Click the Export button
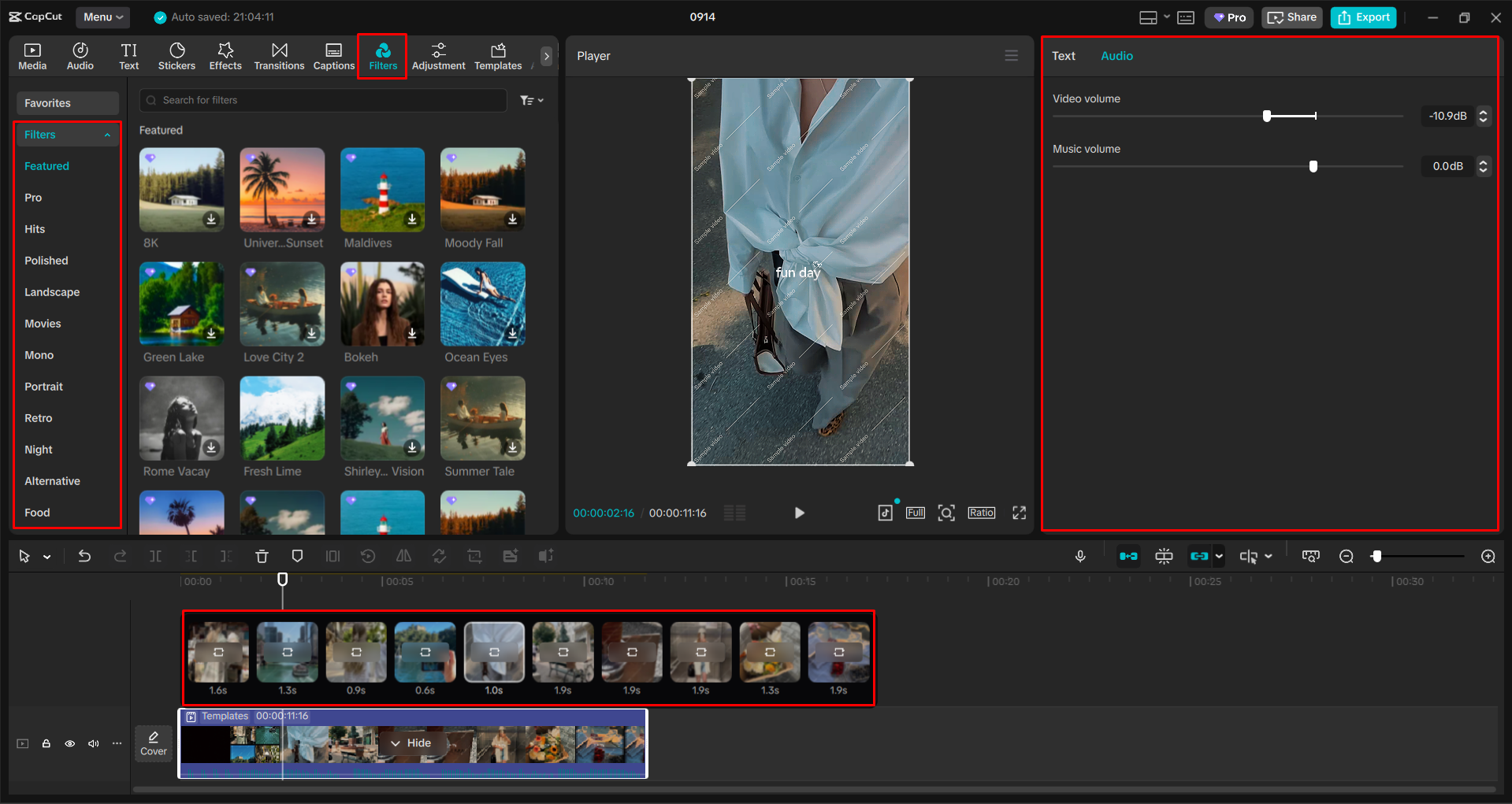 point(1363,17)
